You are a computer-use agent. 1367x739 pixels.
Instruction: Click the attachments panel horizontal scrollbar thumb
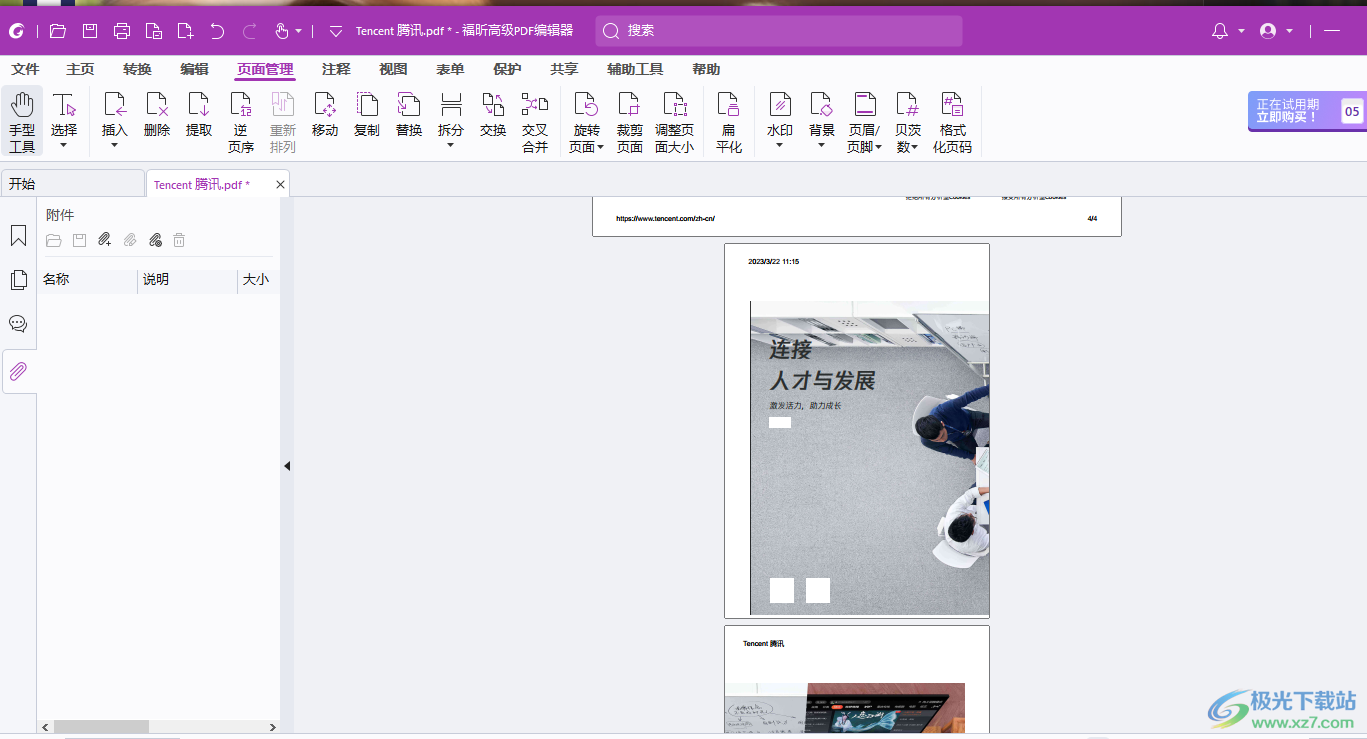pos(101,727)
